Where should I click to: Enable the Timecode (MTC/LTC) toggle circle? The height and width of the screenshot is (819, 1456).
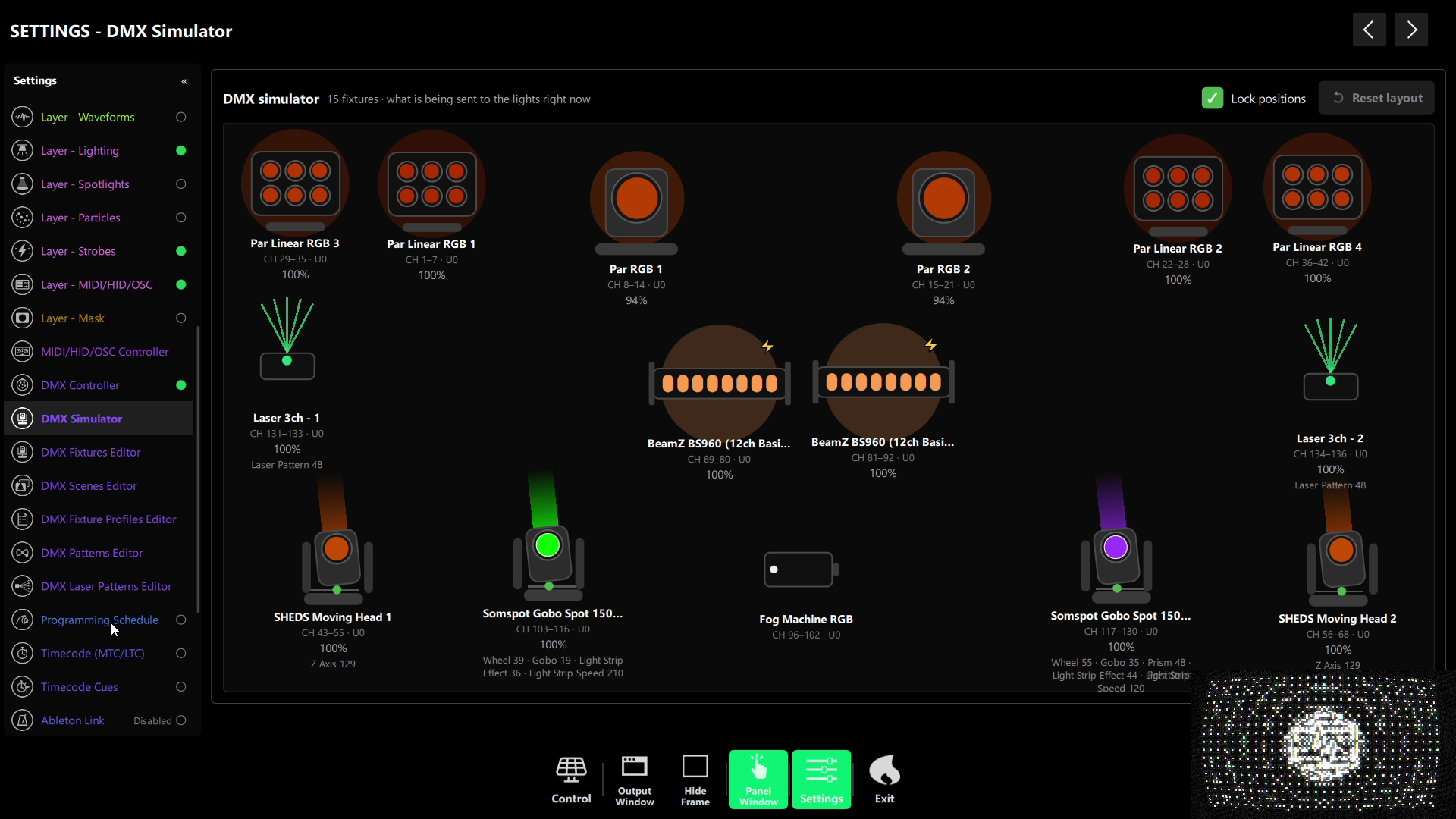180,654
